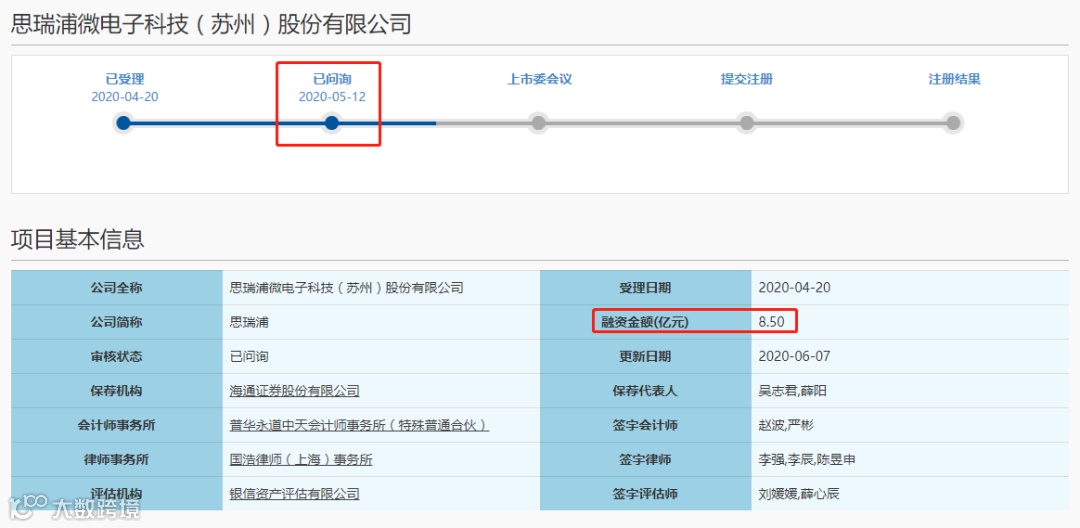Click the 公司全称 header cell
This screenshot has height=528, width=1080.
(x=116, y=288)
